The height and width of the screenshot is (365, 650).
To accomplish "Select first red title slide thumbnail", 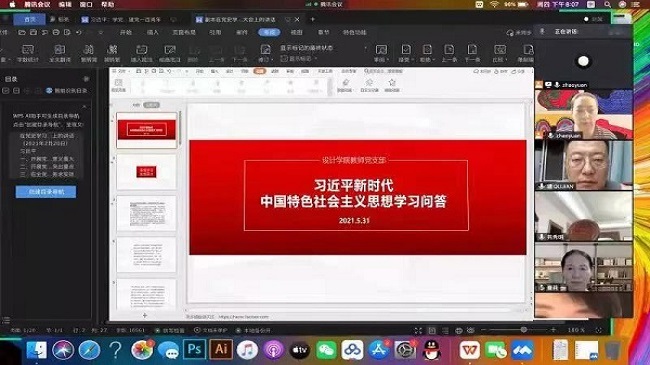I will click(147, 130).
